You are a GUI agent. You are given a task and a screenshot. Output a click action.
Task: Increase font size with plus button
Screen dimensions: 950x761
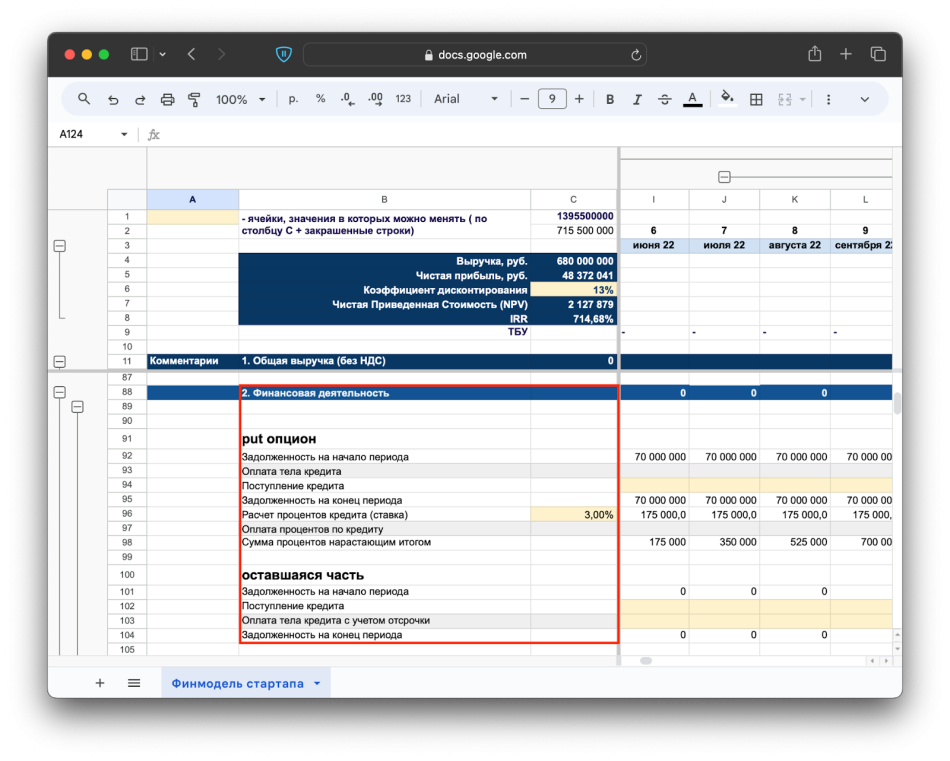point(579,99)
